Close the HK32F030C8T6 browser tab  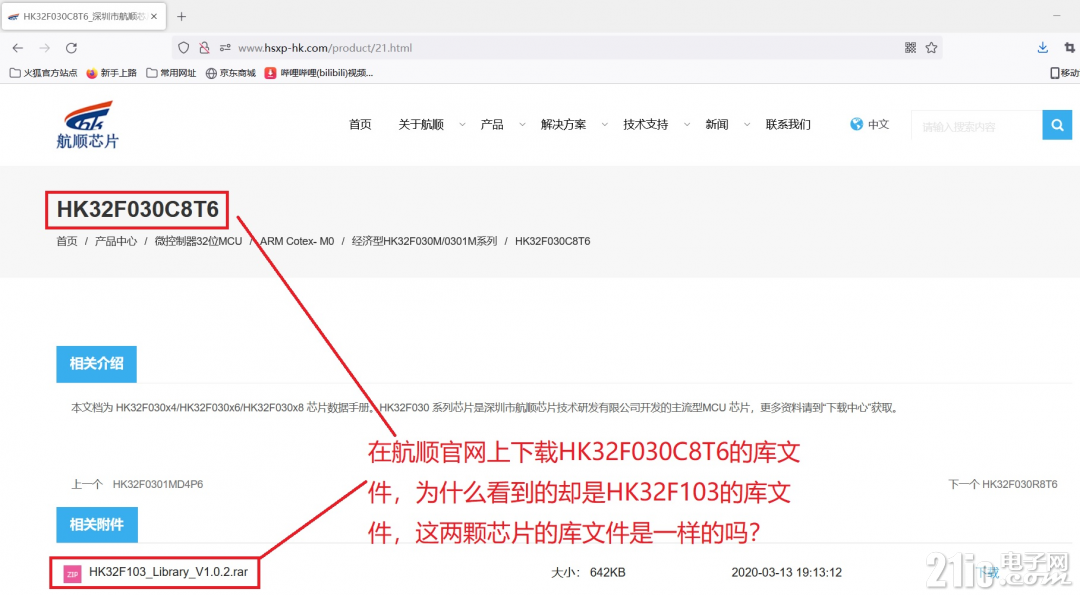(154, 16)
